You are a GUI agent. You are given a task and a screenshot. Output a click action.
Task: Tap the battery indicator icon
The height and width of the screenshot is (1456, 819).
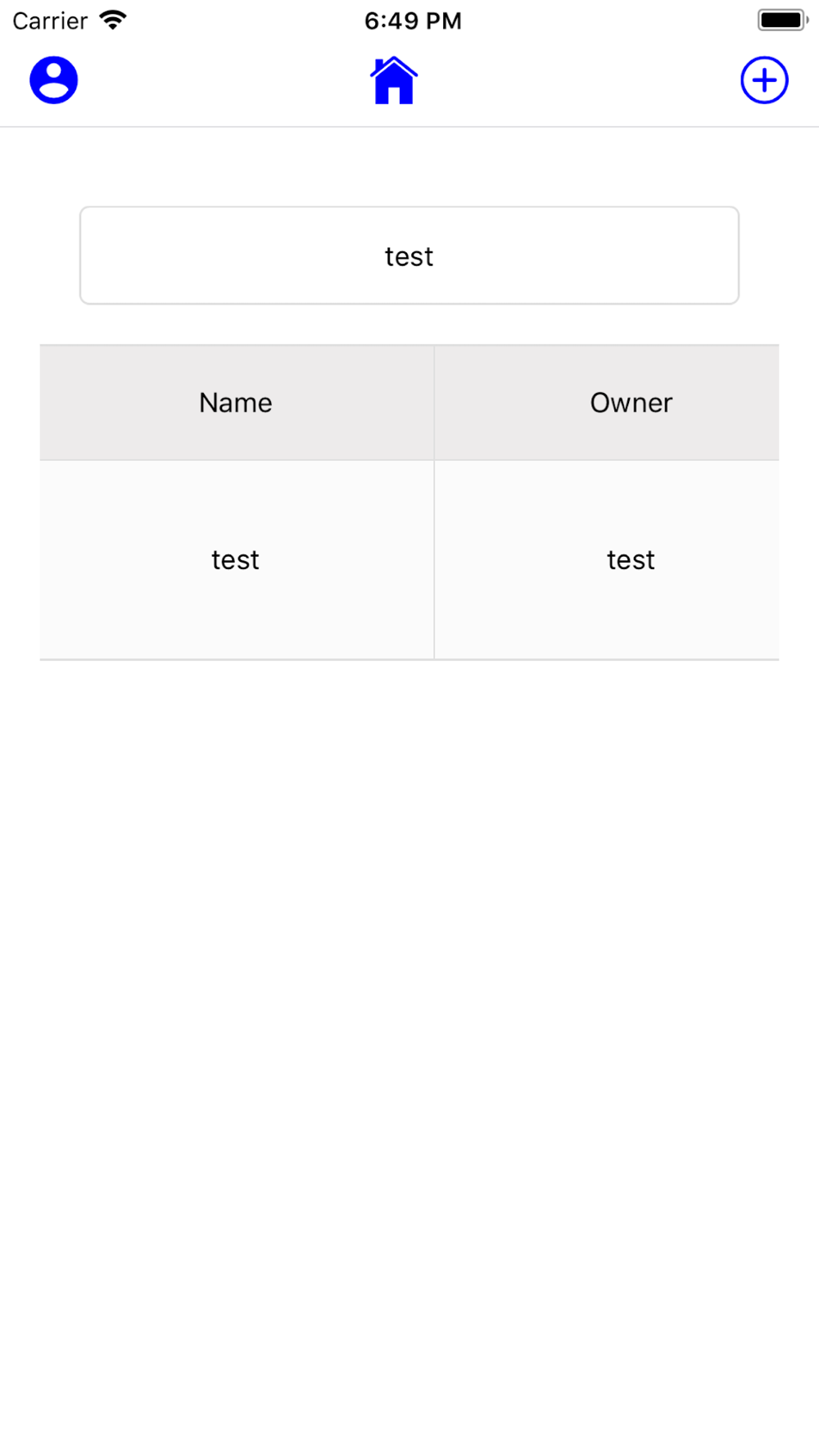point(783,20)
